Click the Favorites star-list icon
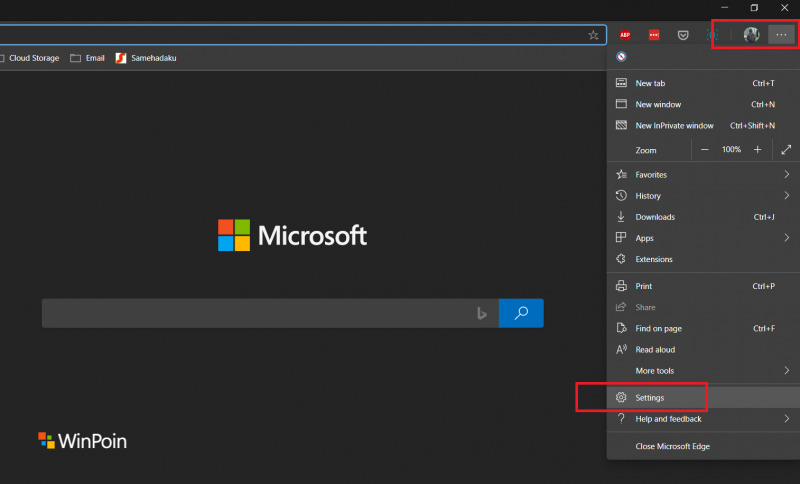 [x=621, y=174]
